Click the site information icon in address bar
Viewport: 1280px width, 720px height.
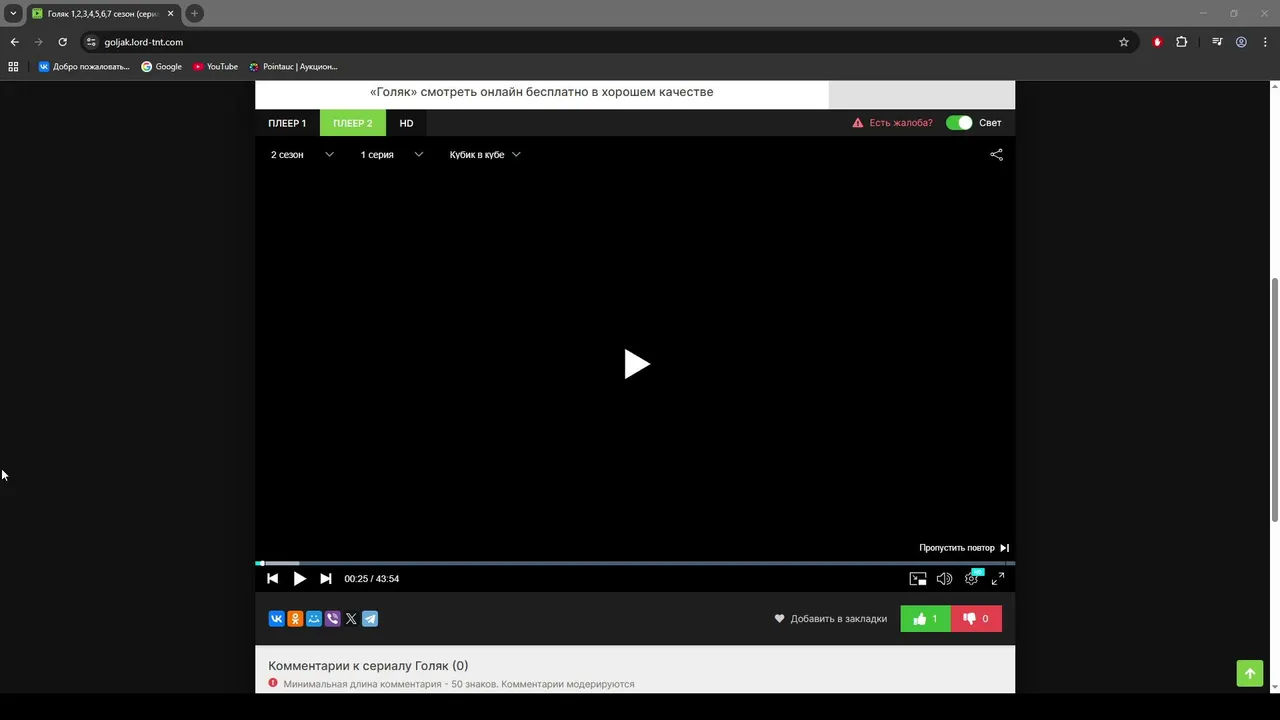point(91,42)
